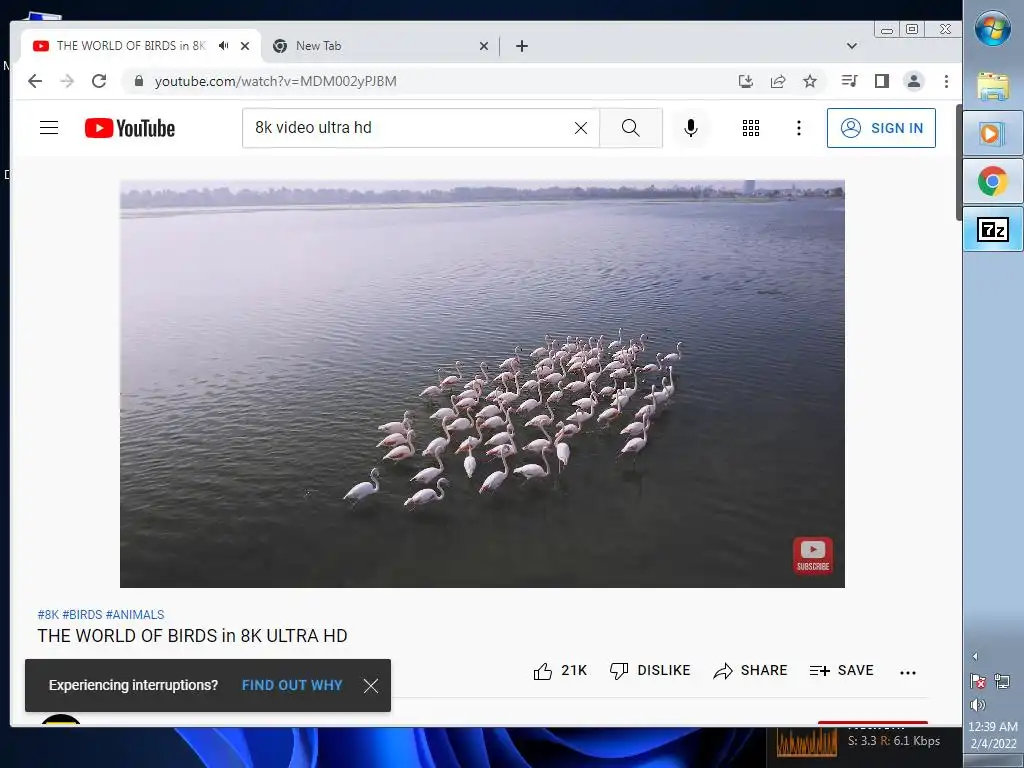
Task: Switch to THE WORLD OF BIRDS tab
Action: (x=131, y=46)
